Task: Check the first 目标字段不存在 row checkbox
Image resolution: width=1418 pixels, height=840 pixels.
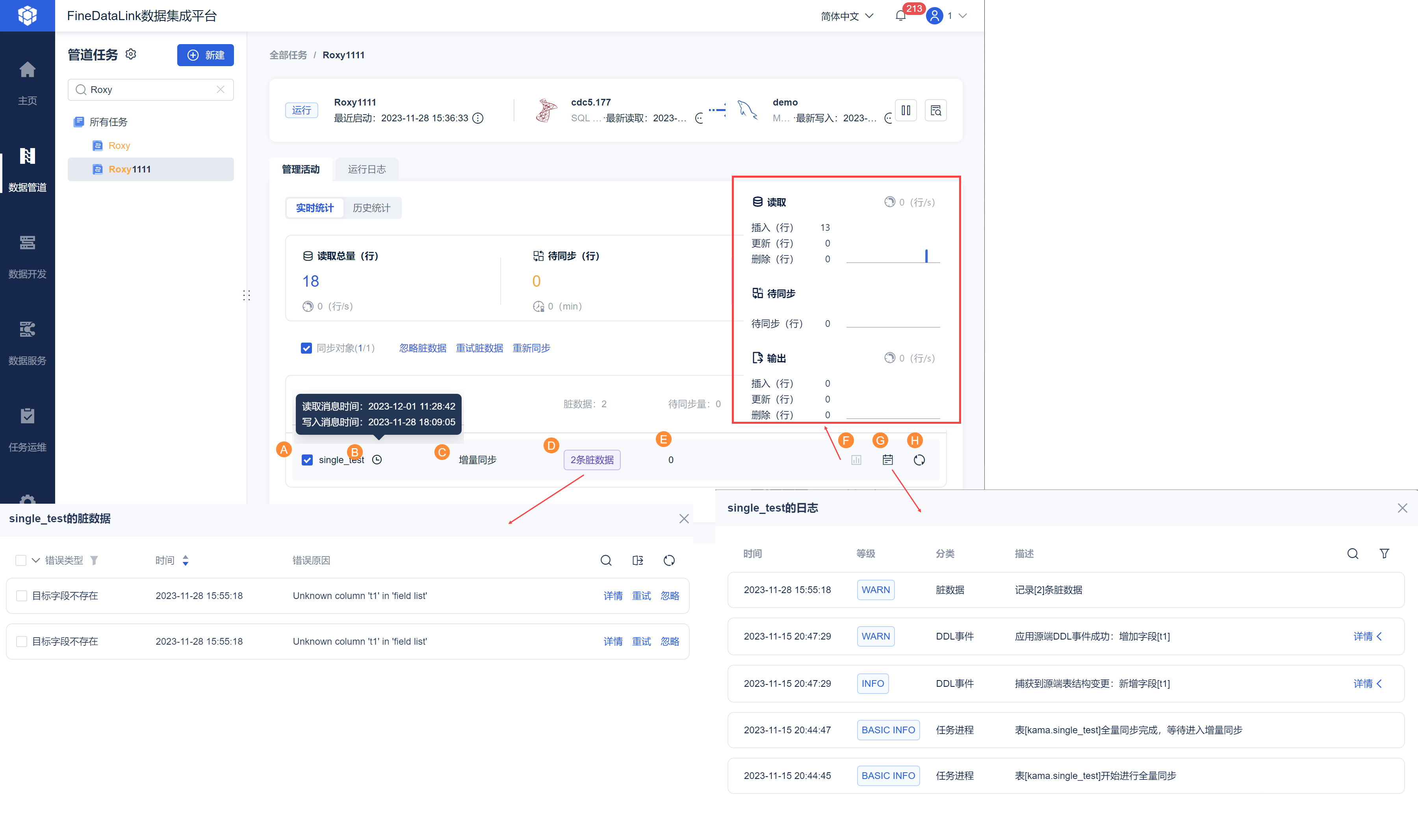Action: tap(22, 595)
